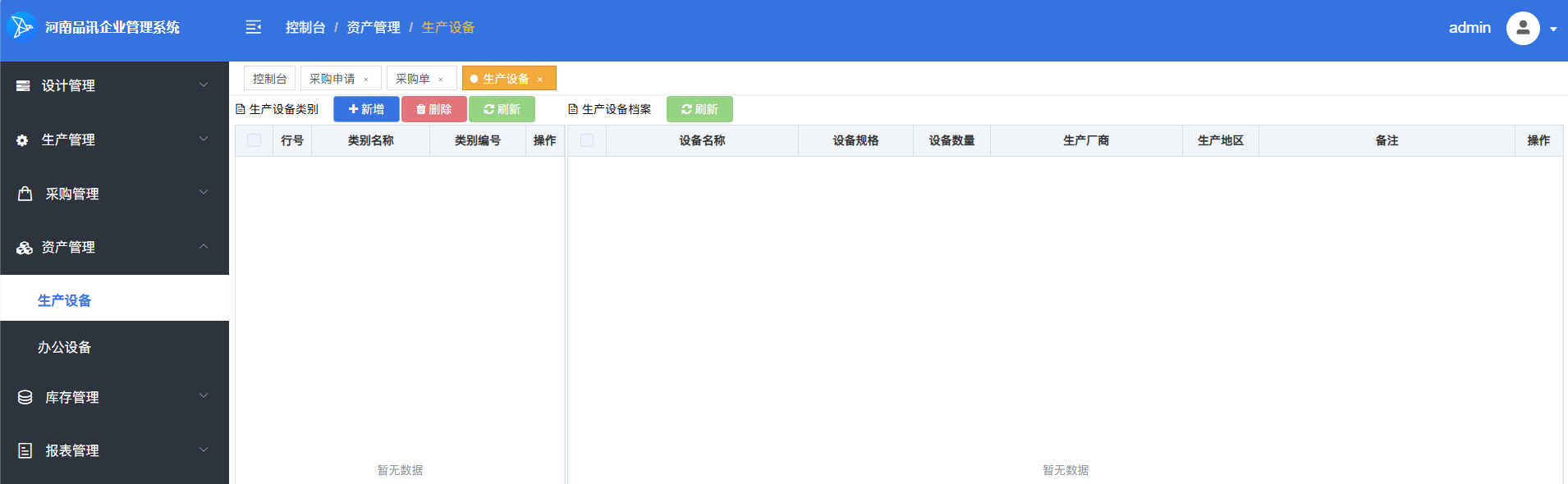The height and width of the screenshot is (484, 1568).
Task: Click 控制台 breadcrumb link
Action: [305, 27]
